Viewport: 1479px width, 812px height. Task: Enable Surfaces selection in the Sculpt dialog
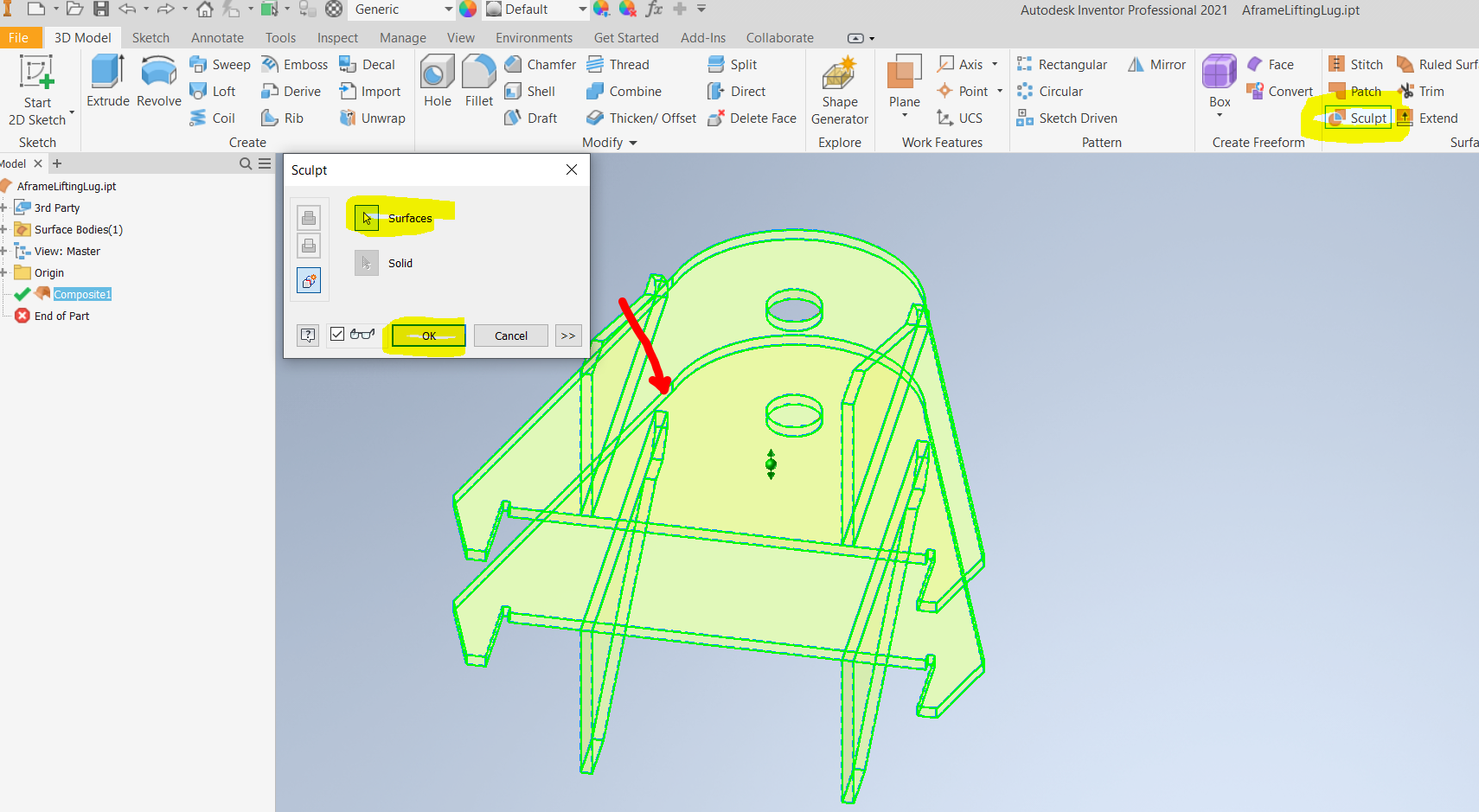tap(366, 217)
